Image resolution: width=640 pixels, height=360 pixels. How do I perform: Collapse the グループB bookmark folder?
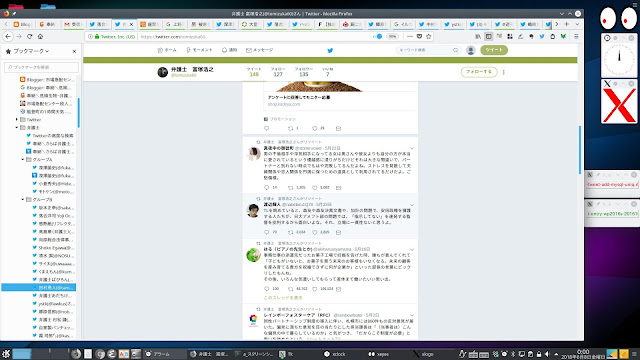click(x=23, y=200)
